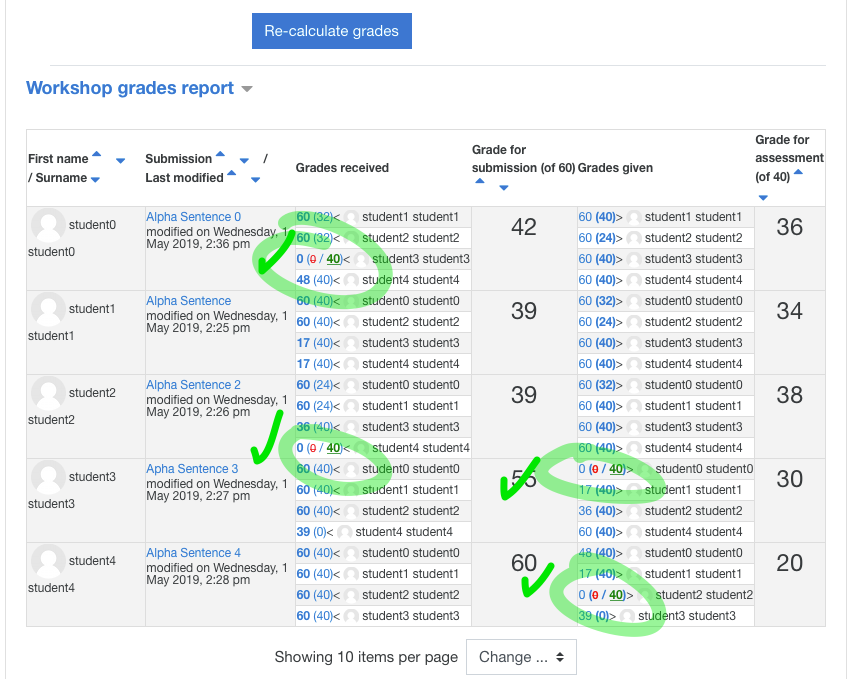Open overridden 0 / 40 grade student0 received from student3
This screenshot has height=679, width=849.
(x=319, y=259)
